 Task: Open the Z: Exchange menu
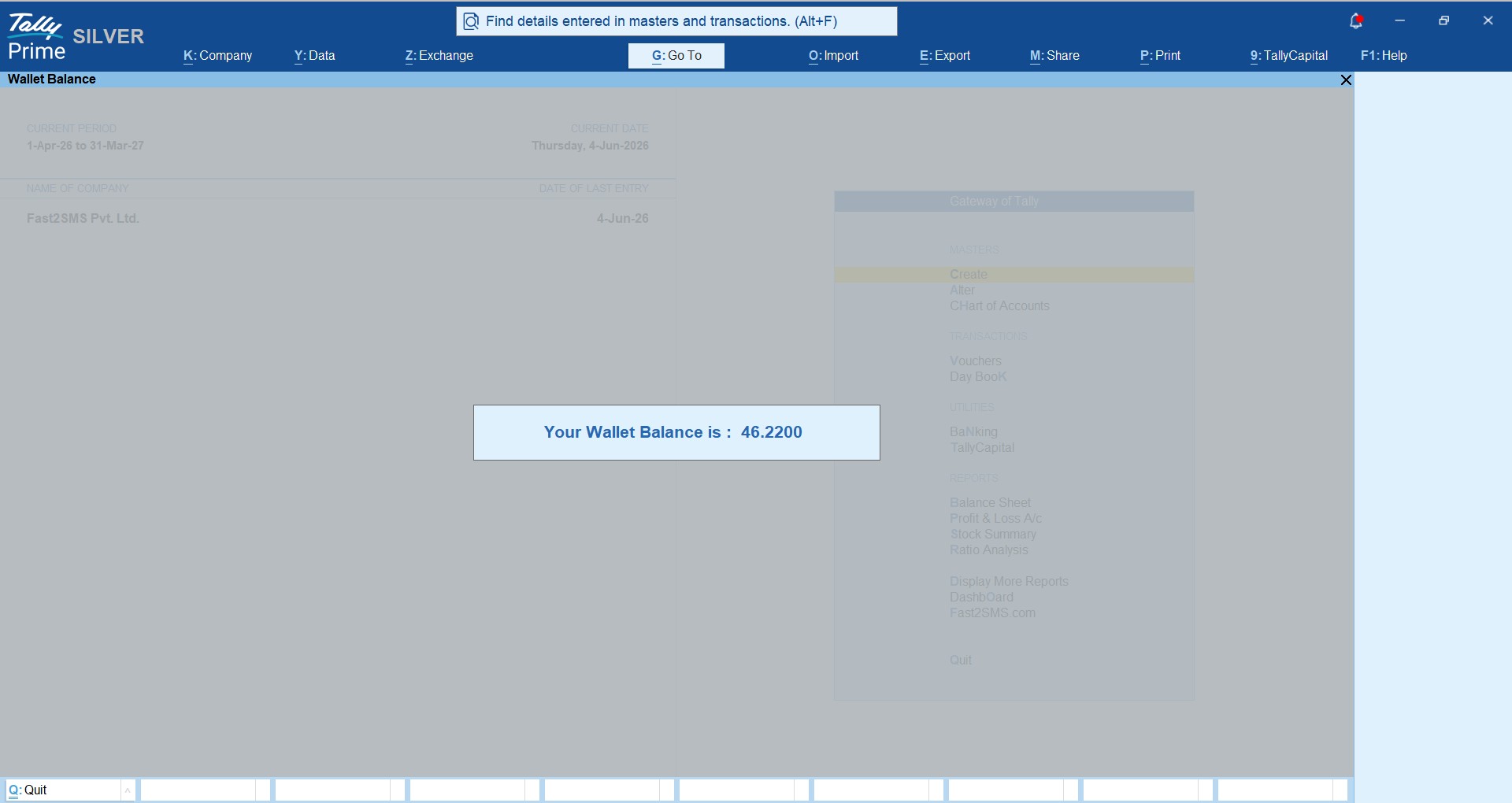pyautogui.click(x=439, y=56)
